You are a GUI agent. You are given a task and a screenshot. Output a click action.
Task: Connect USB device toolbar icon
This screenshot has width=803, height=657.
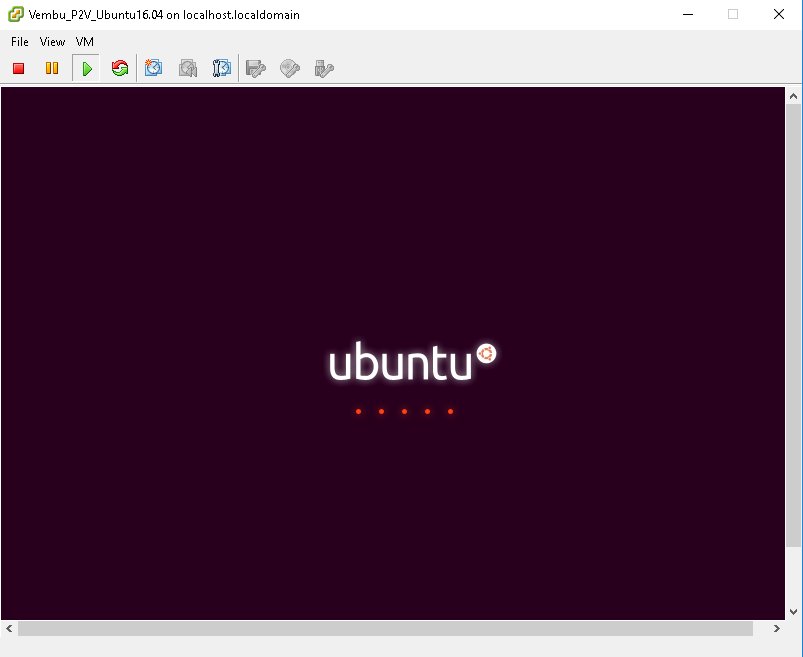tap(324, 68)
